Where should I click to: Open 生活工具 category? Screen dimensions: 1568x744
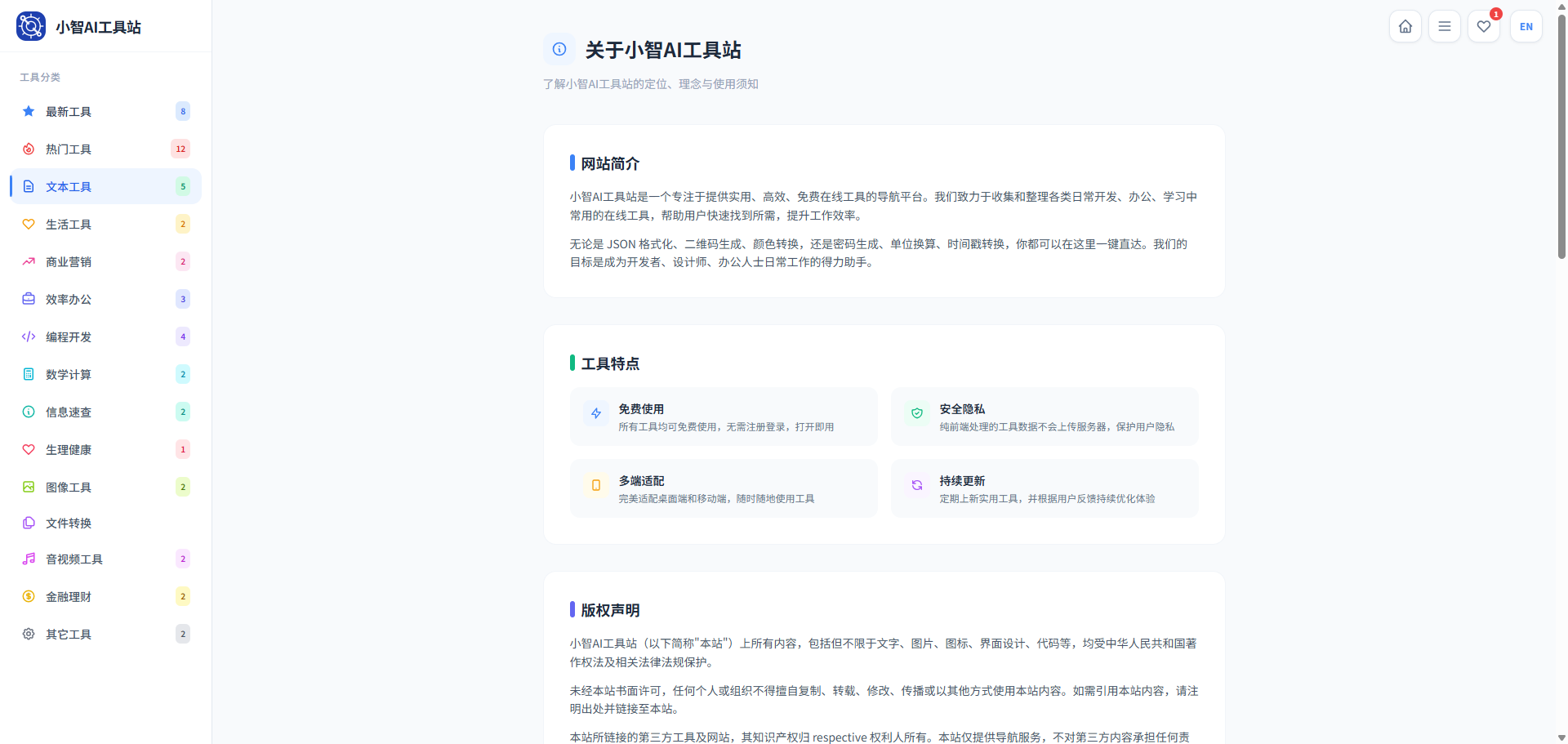pyautogui.click(x=105, y=224)
